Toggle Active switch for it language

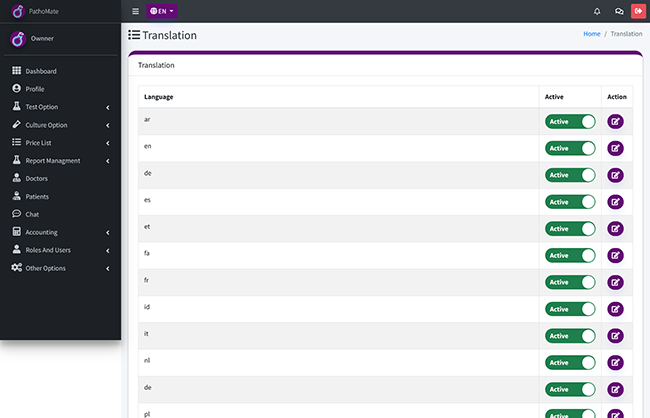tap(570, 336)
